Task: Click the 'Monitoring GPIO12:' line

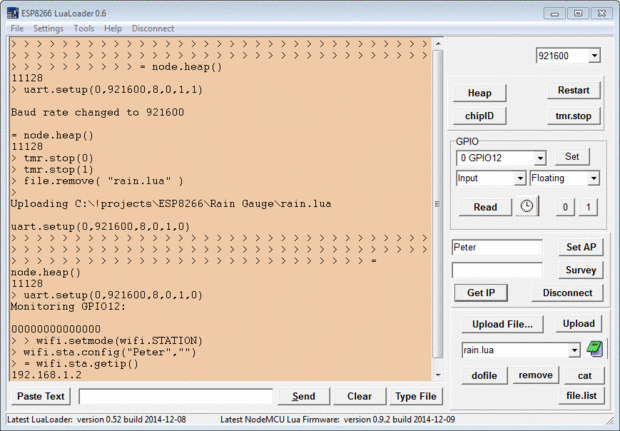Action: pos(68,306)
